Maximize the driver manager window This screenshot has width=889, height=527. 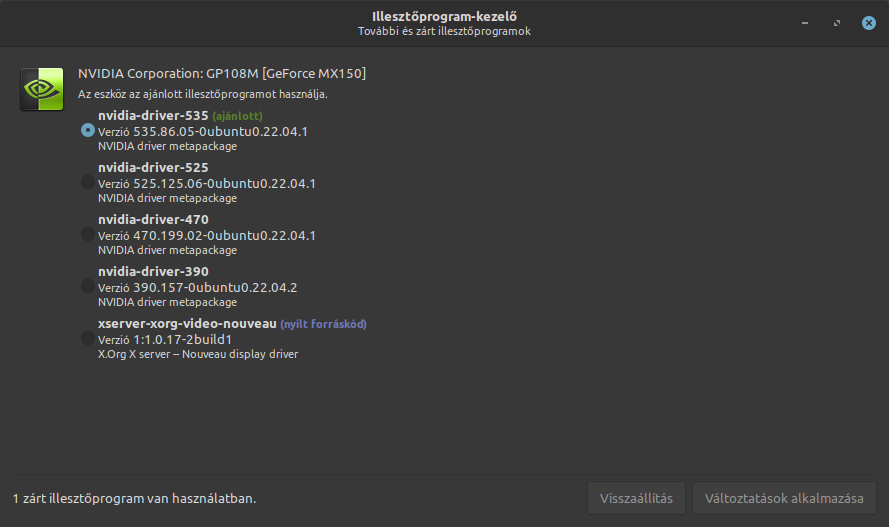[837, 23]
